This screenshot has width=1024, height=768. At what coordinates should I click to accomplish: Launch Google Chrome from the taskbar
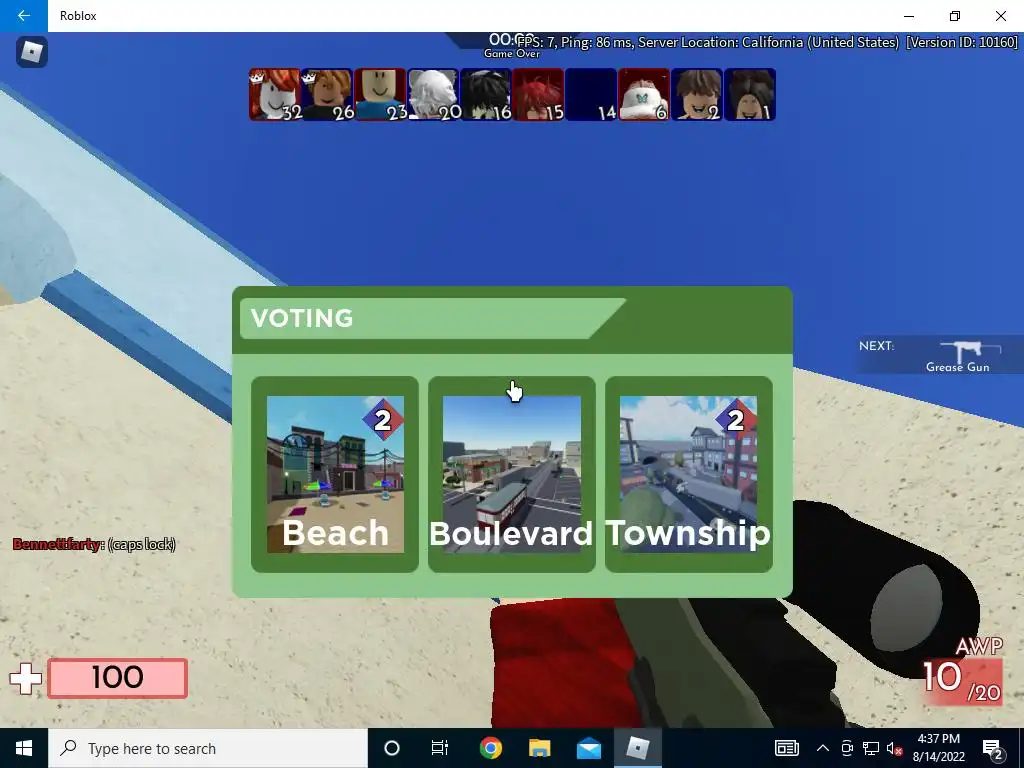[490, 748]
